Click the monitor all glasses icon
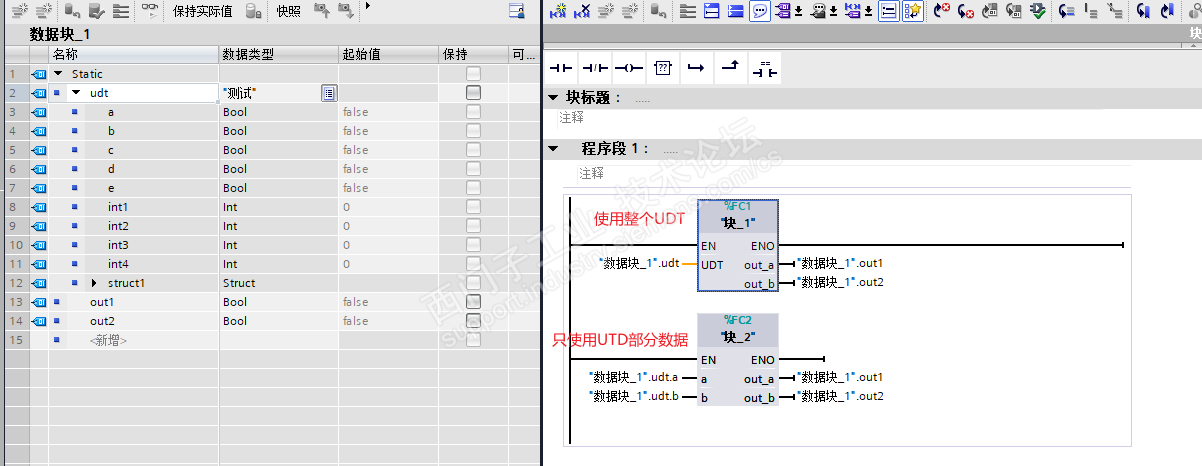This screenshot has height=466, width=1202. 149,11
